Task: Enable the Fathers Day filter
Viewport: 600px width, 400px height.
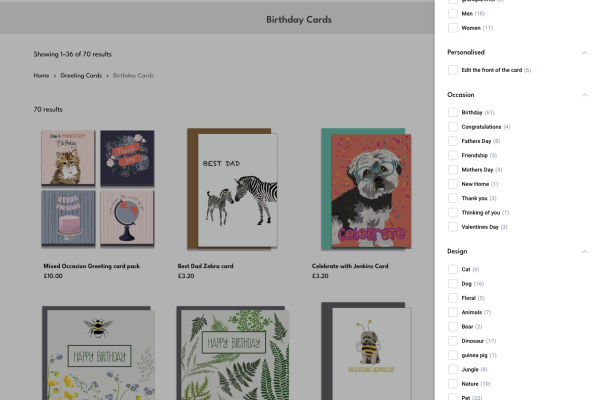Action: [x=453, y=141]
